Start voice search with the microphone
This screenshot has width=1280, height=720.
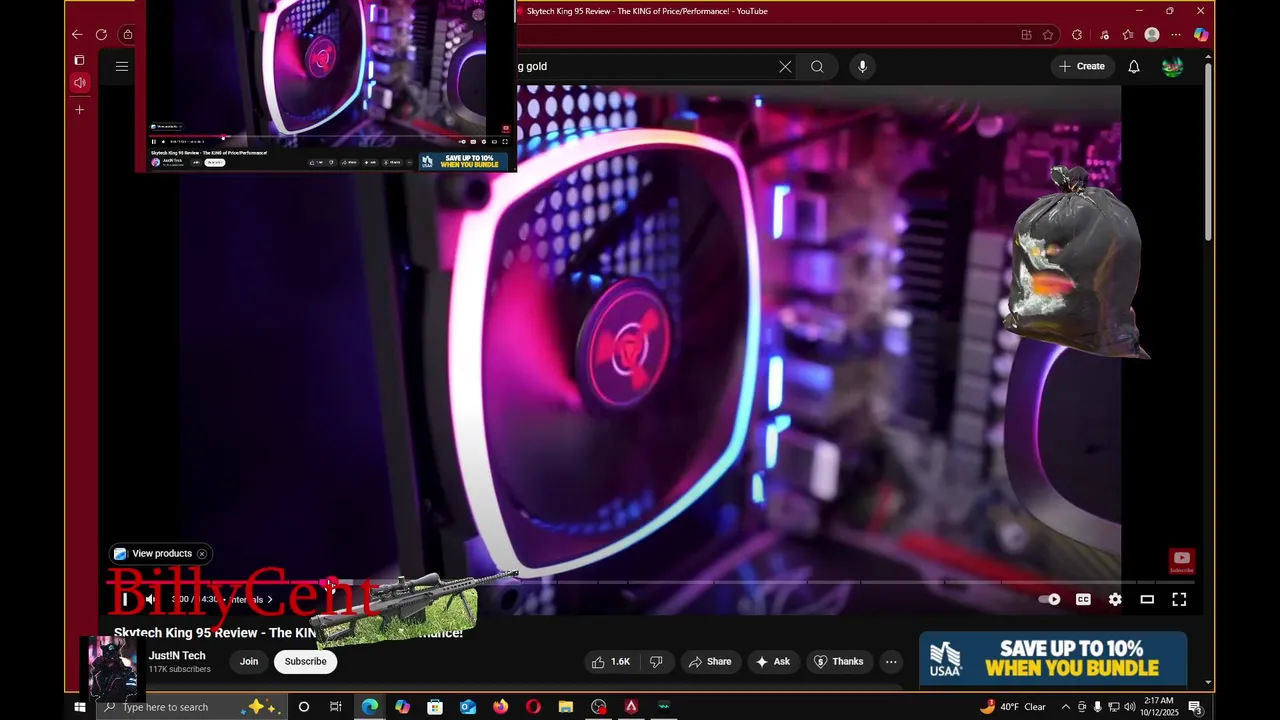pyautogui.click(x=862, y=67)
